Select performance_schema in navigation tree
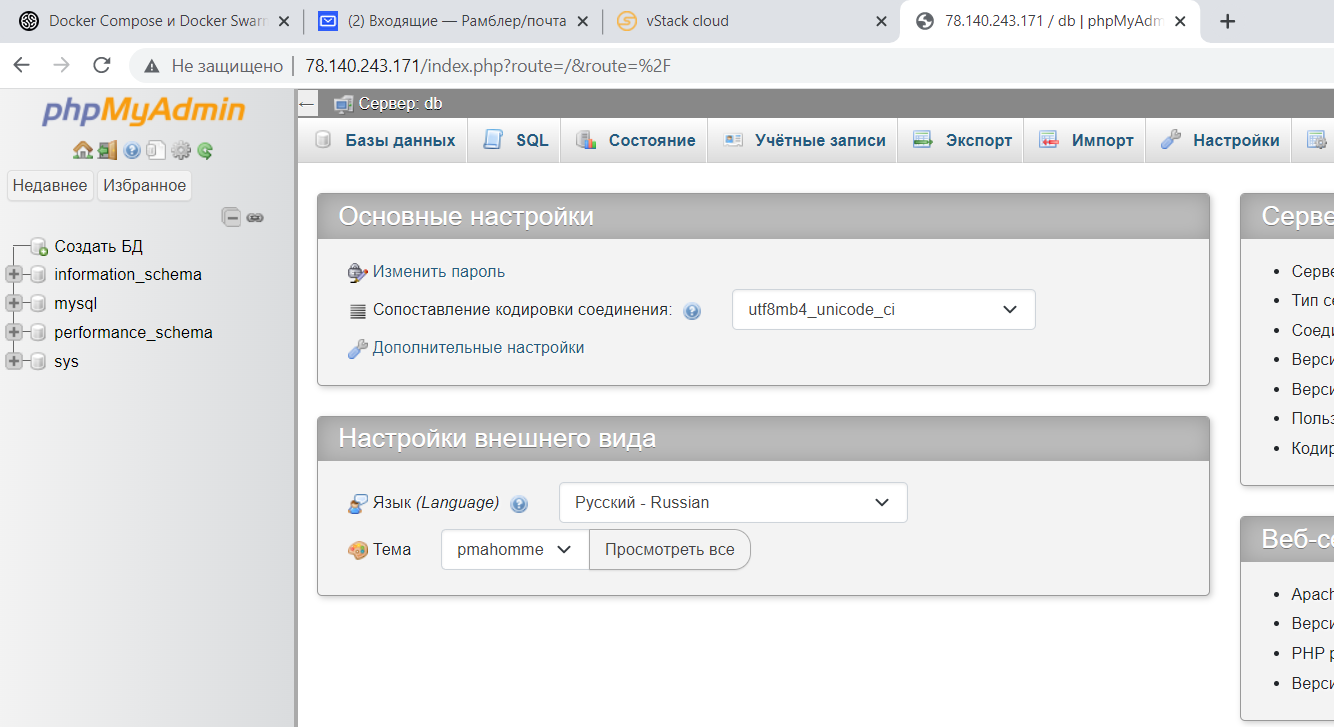 pyautogui.click(x=133, y=332)
